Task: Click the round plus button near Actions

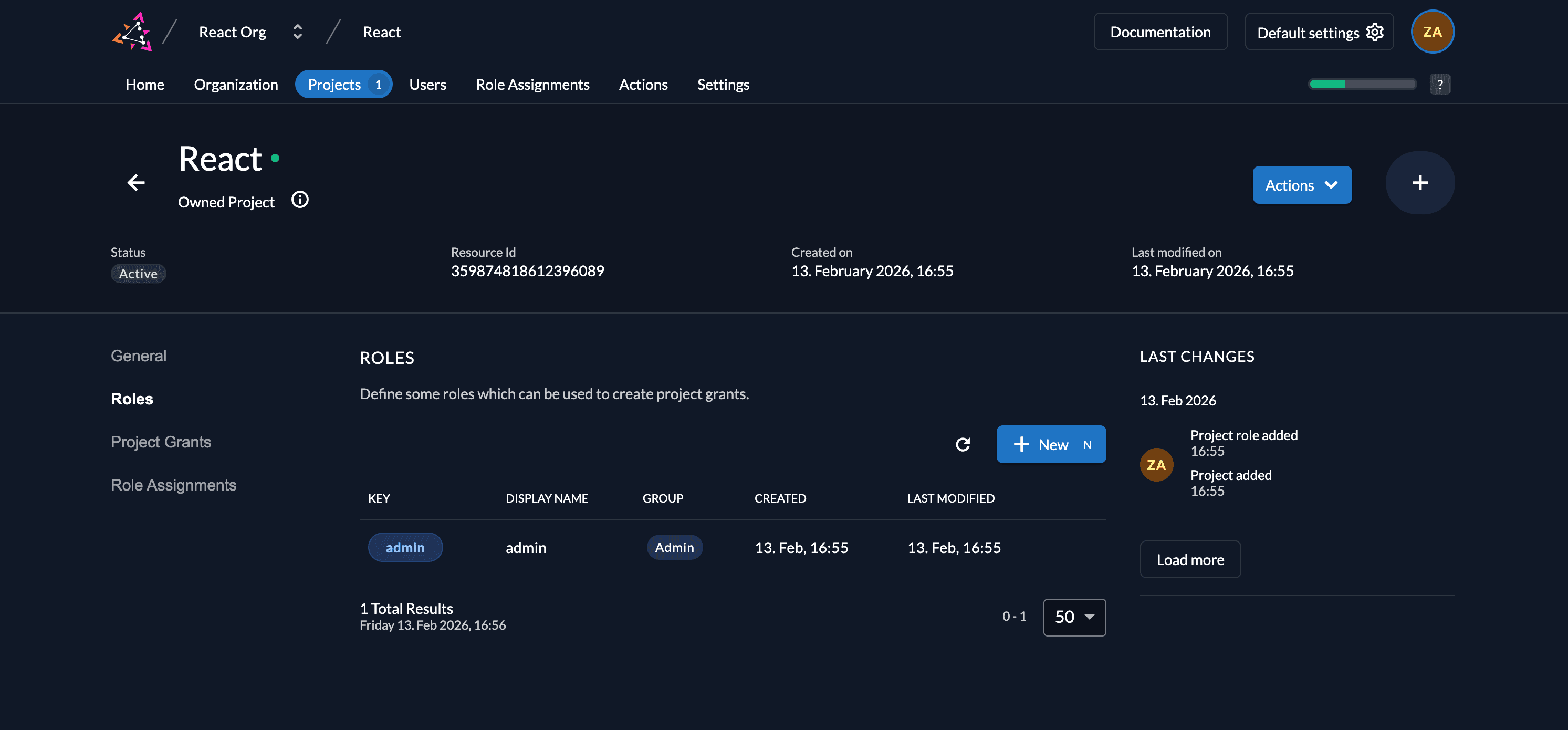Action: (x=1419, y=183)
